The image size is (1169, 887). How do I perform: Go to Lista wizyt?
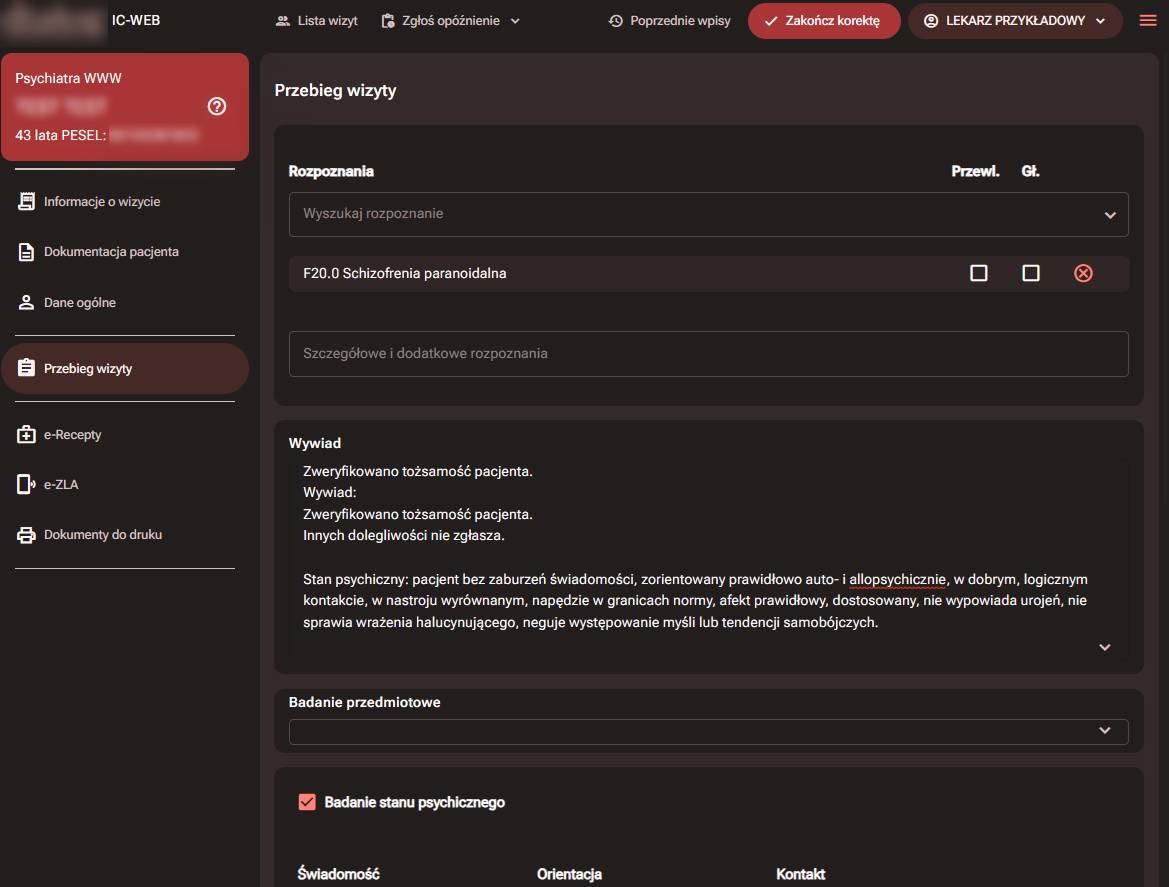[x=316, y=21]
